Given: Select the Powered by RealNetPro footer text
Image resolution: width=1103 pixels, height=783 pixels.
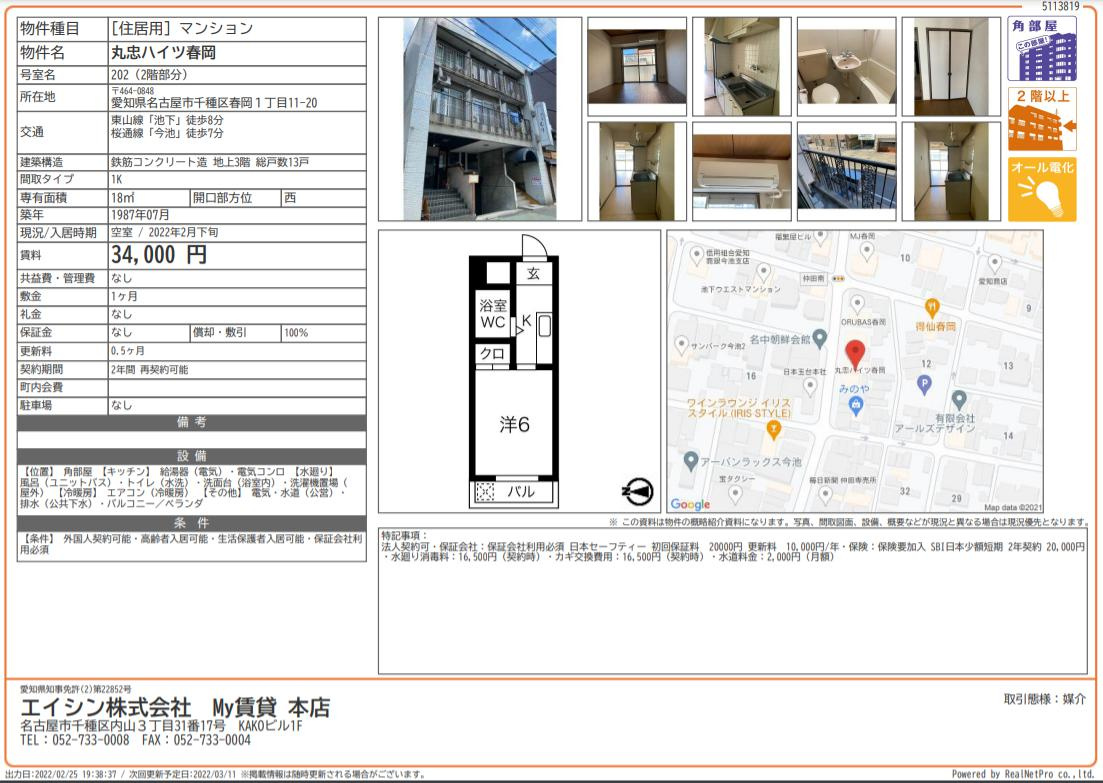Looking at the screenshot, I should click(x=1023, y=774).
